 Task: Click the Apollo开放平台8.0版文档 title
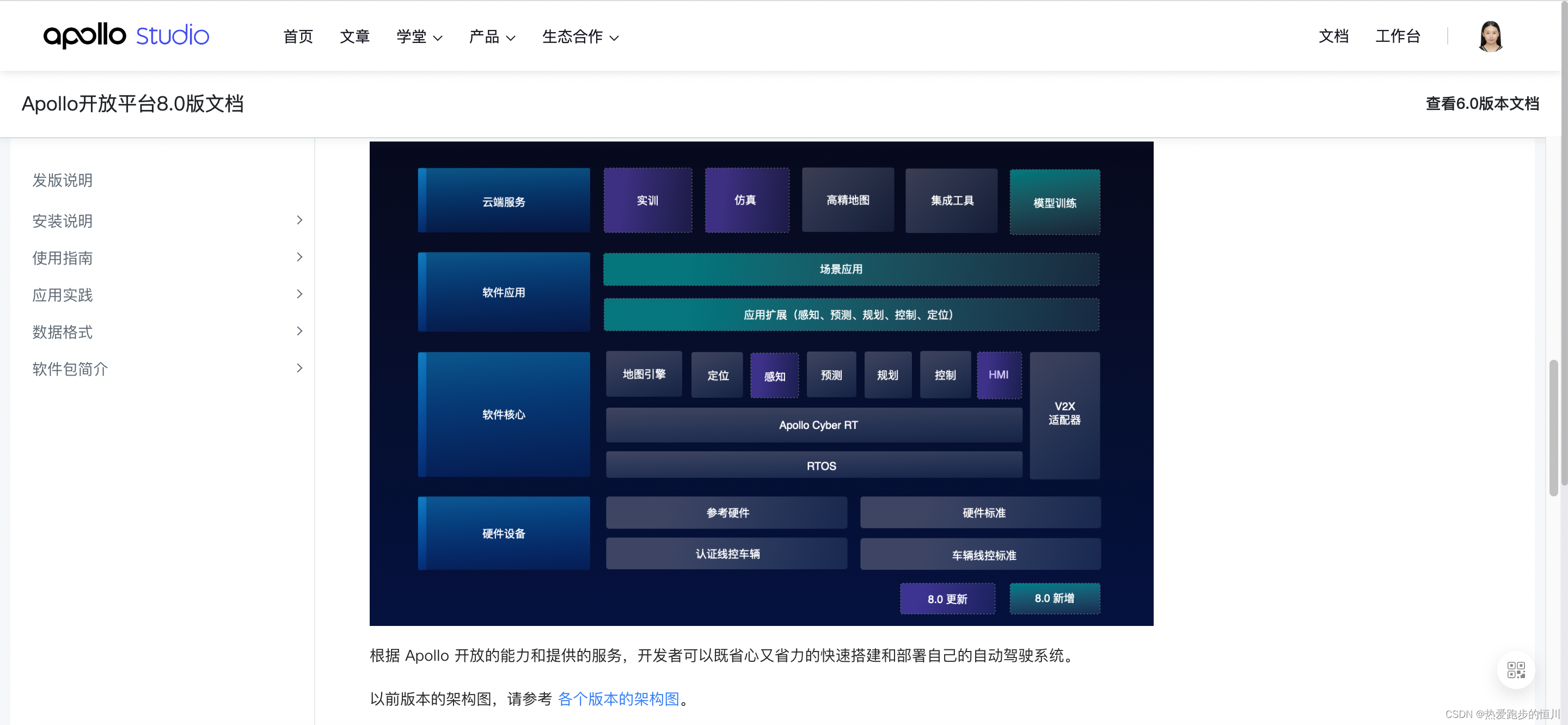[133, 103]
